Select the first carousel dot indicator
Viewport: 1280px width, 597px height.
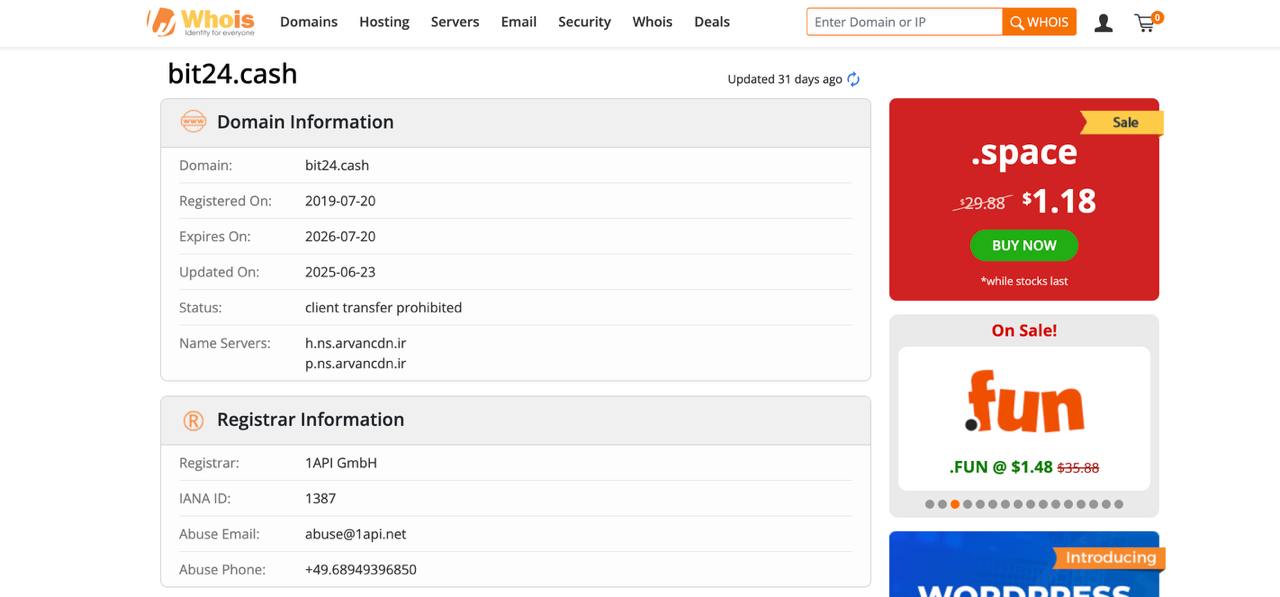(x=930, y=504)
